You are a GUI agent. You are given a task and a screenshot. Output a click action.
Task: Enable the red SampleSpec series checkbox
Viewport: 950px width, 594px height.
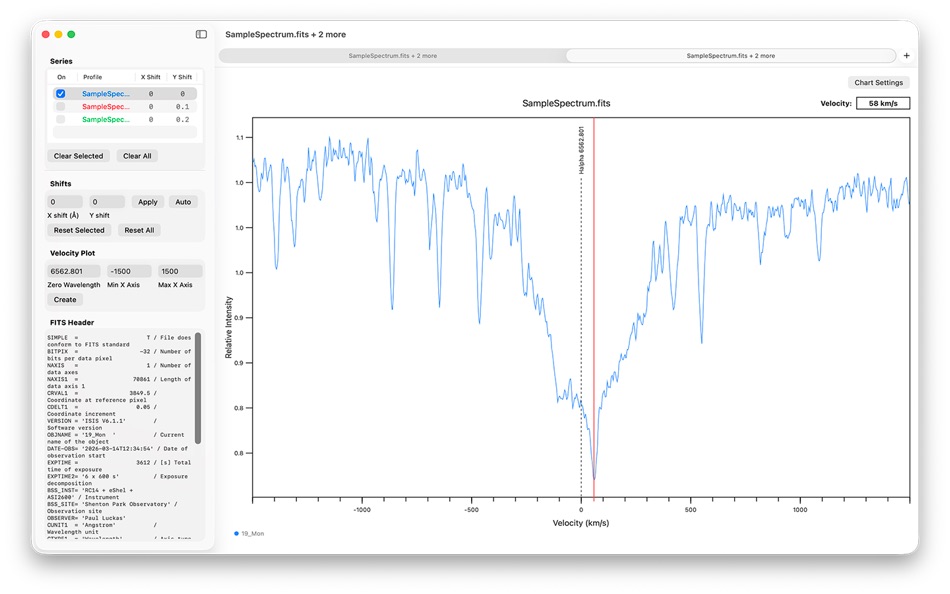click(61, 107)
